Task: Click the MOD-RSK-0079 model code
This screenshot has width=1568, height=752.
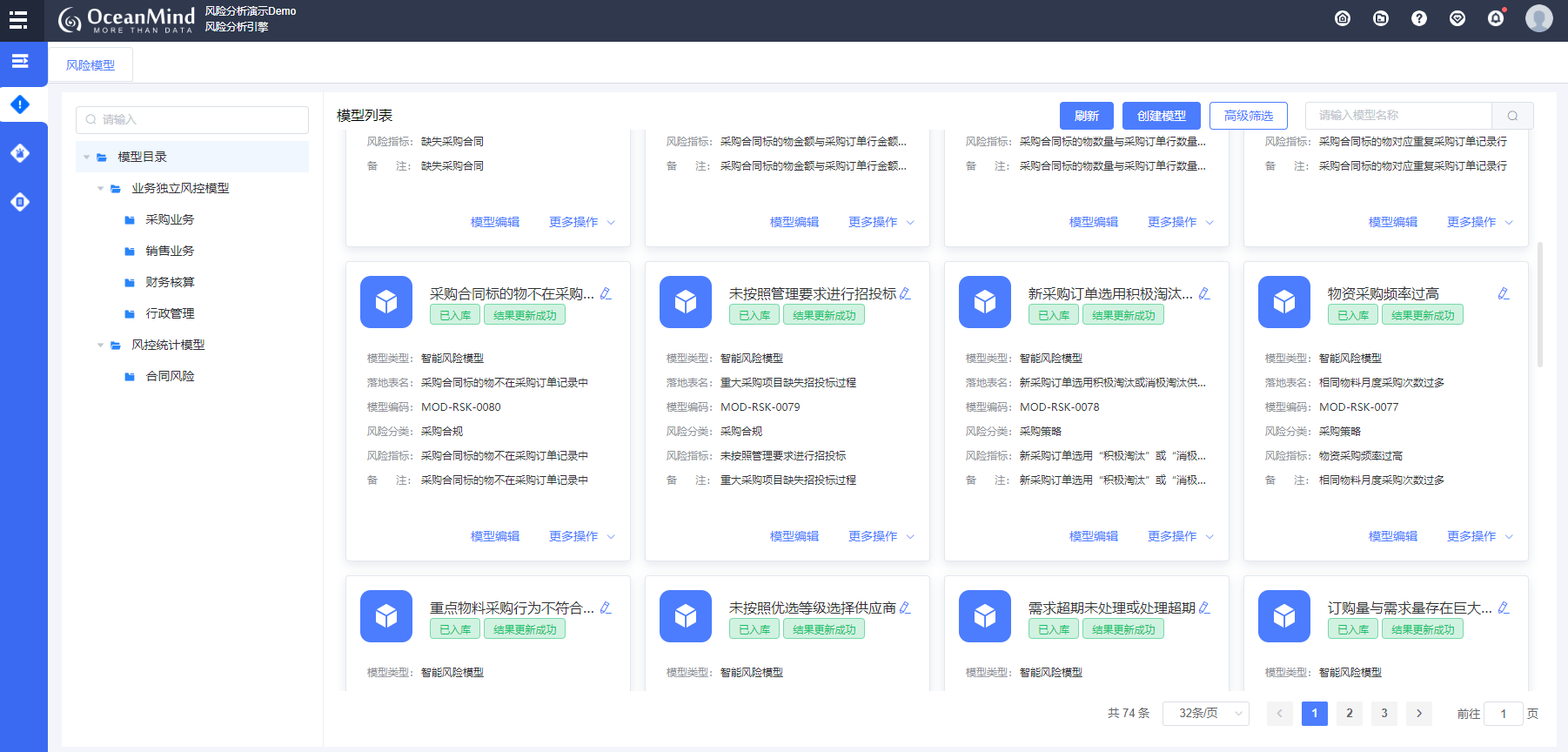Action: (761, 407)
